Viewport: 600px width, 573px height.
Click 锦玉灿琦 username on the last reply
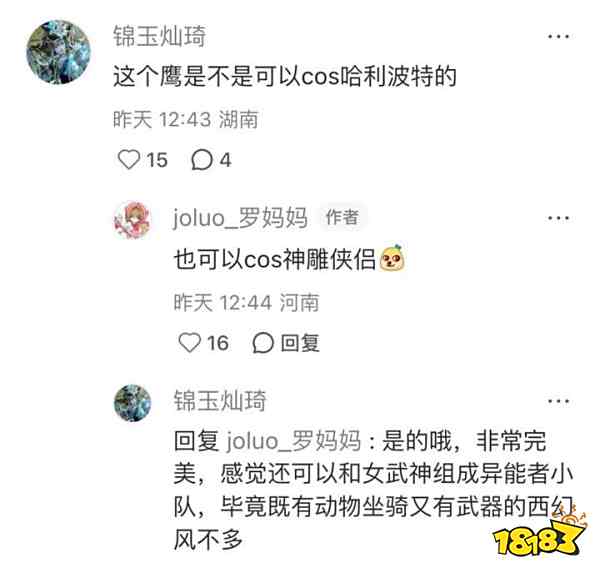coord(220,401)
